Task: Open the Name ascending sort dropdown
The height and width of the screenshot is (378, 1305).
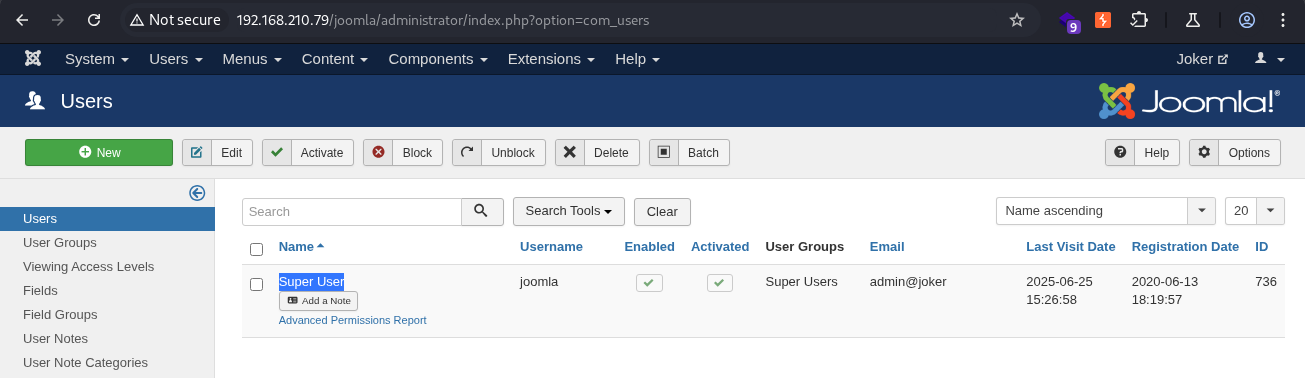Action: [x=1105, y=211]
